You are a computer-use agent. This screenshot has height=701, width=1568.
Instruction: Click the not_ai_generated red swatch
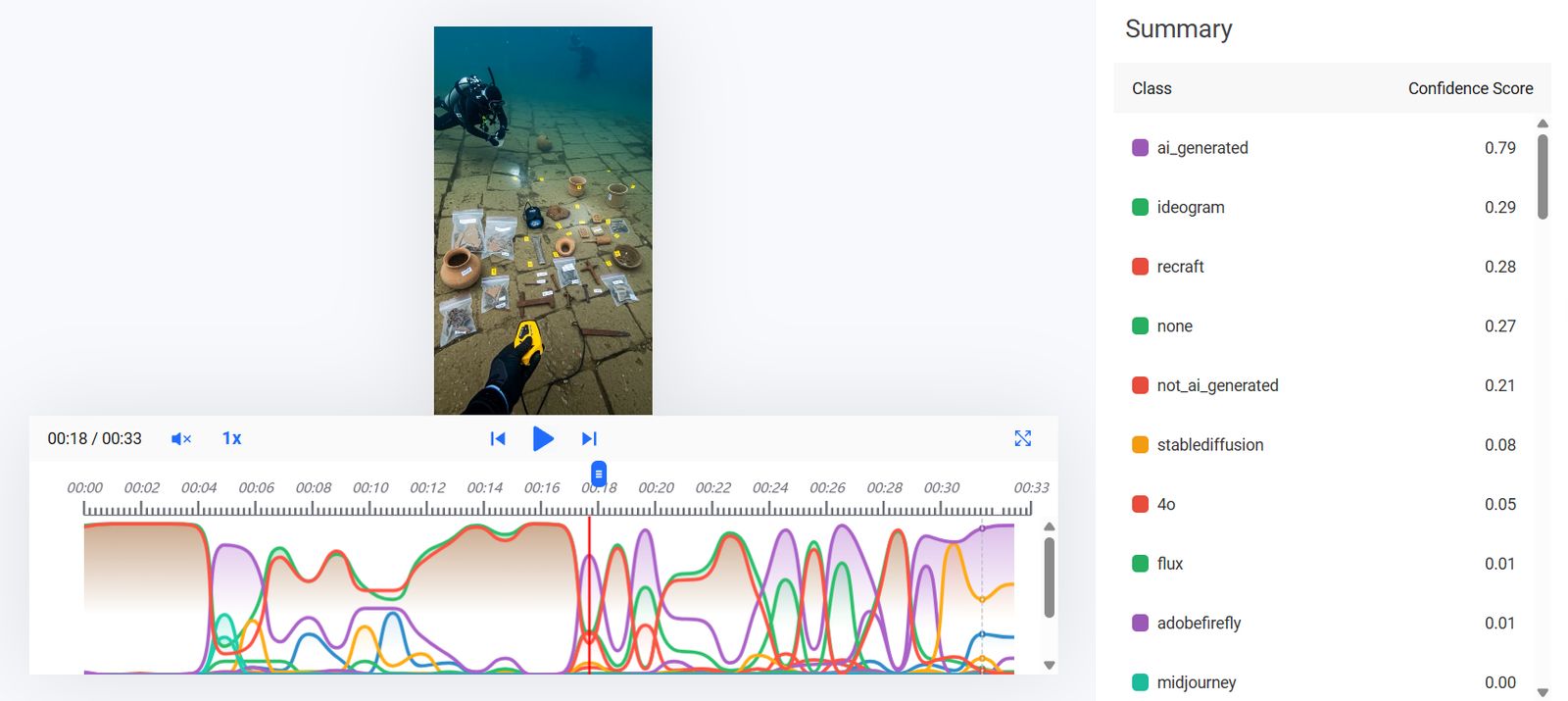coord(1140,385)
